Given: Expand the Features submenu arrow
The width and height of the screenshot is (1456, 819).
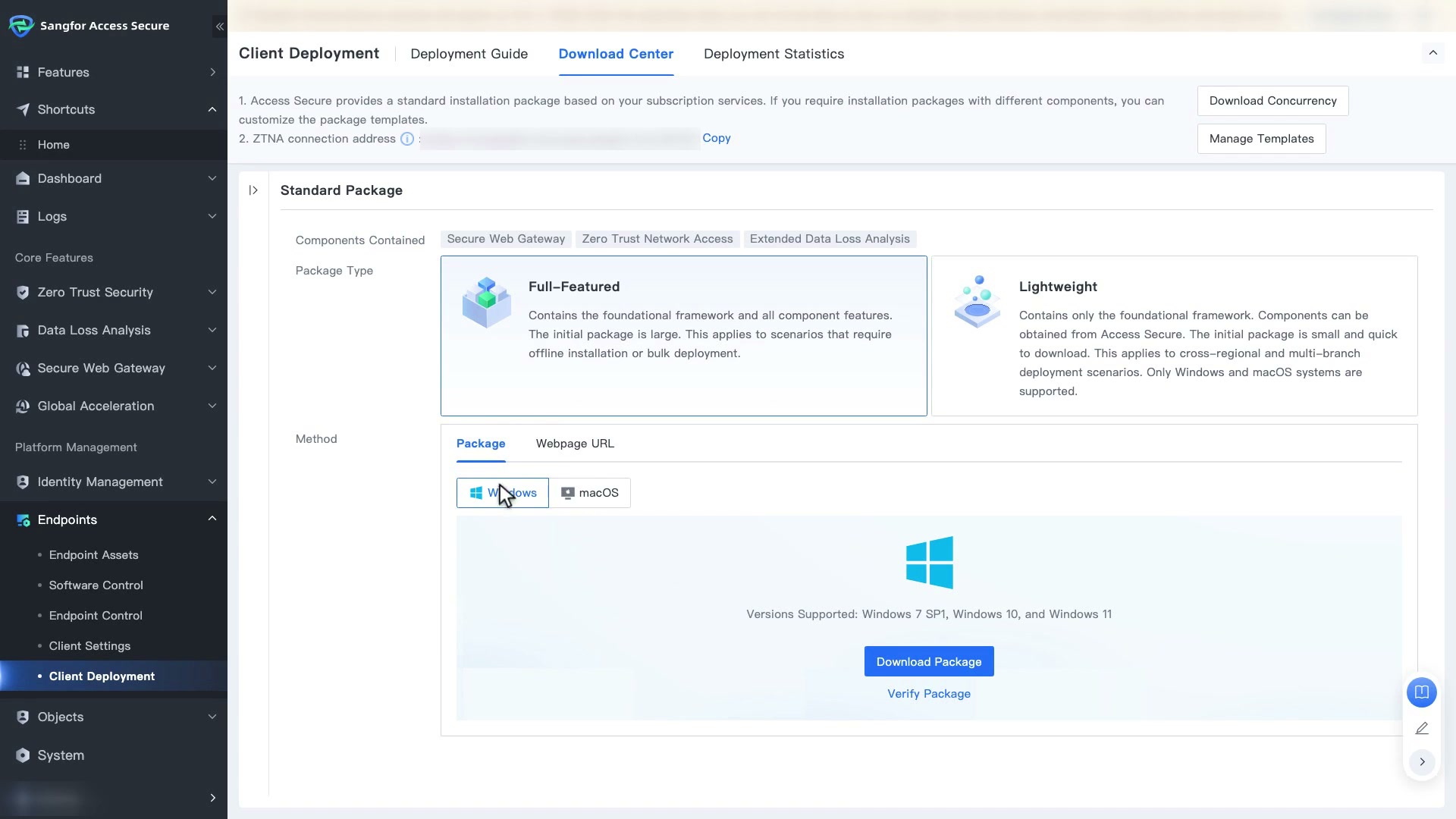Looking at the screenshot, I should (x=212, y=72).
